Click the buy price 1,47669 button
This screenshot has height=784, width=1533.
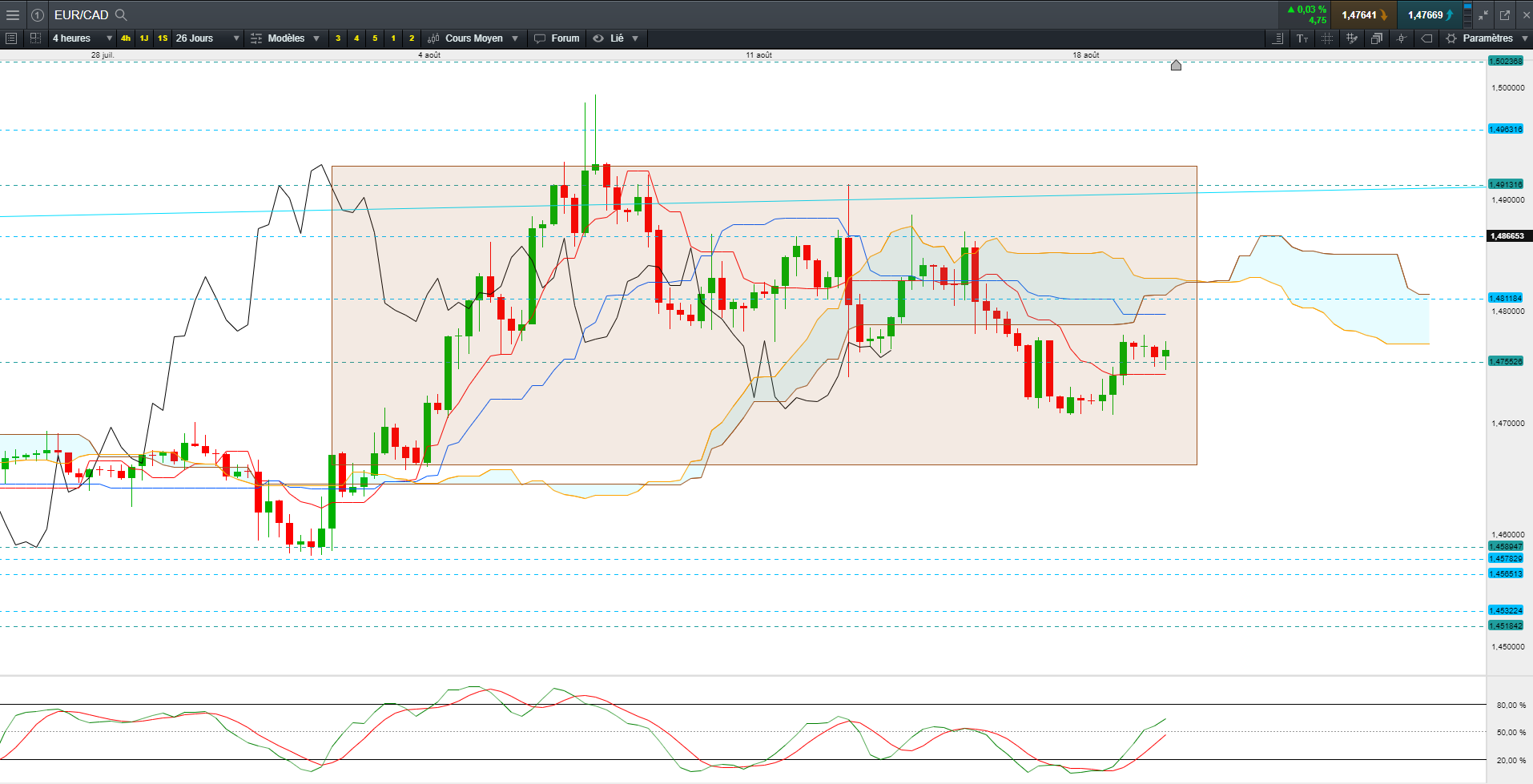point(1430,15)
